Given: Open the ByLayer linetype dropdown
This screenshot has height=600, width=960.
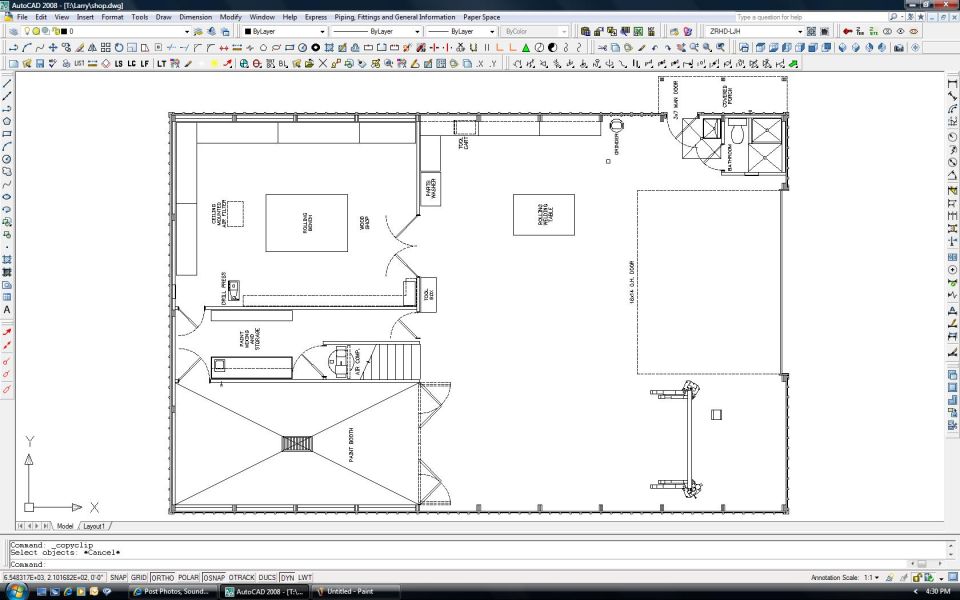Looking at the screenshot, I should pyautogui.click(x=417, y=31).
